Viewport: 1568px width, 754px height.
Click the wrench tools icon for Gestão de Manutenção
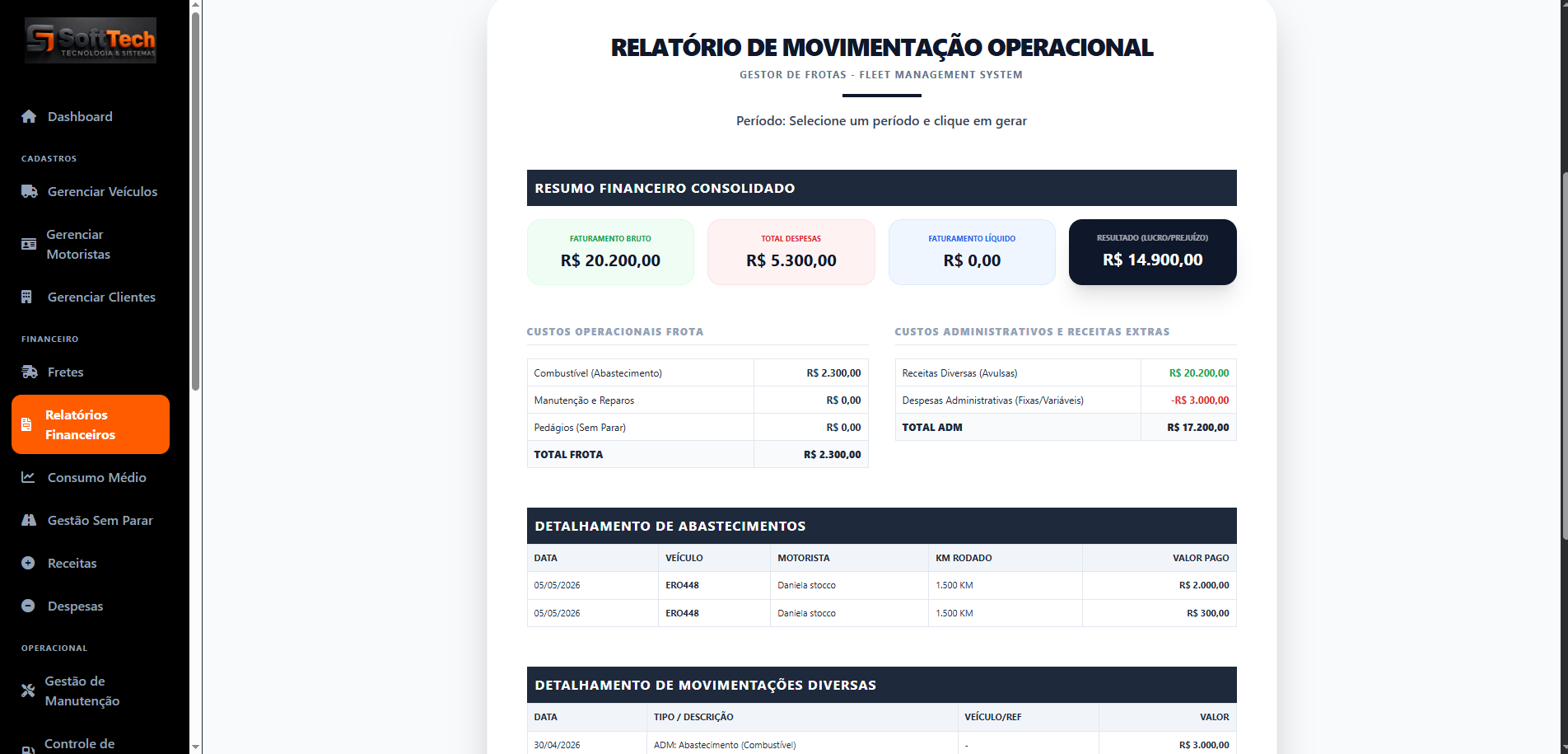point(28,691)
